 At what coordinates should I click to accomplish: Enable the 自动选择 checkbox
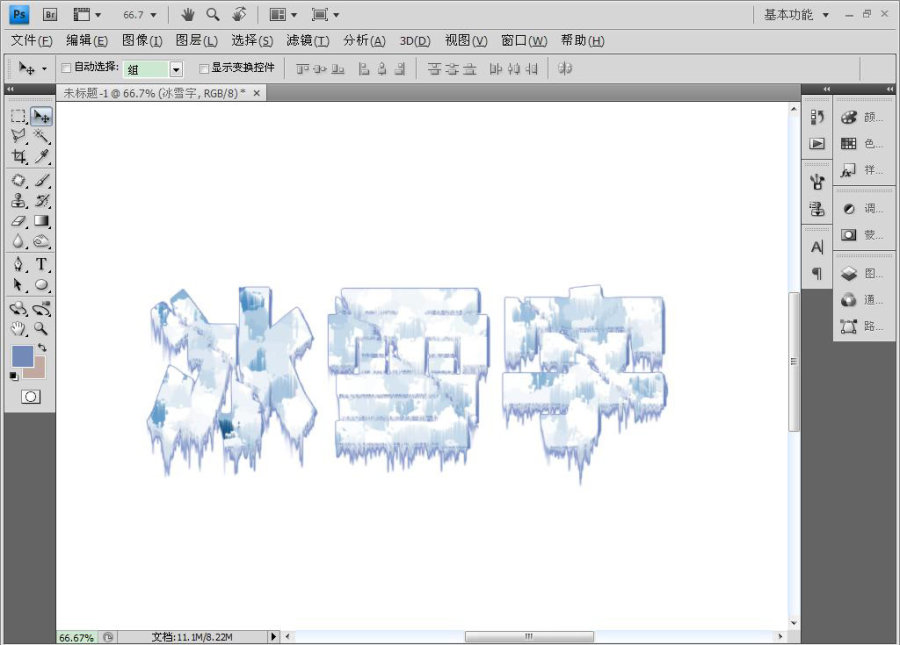66,68
